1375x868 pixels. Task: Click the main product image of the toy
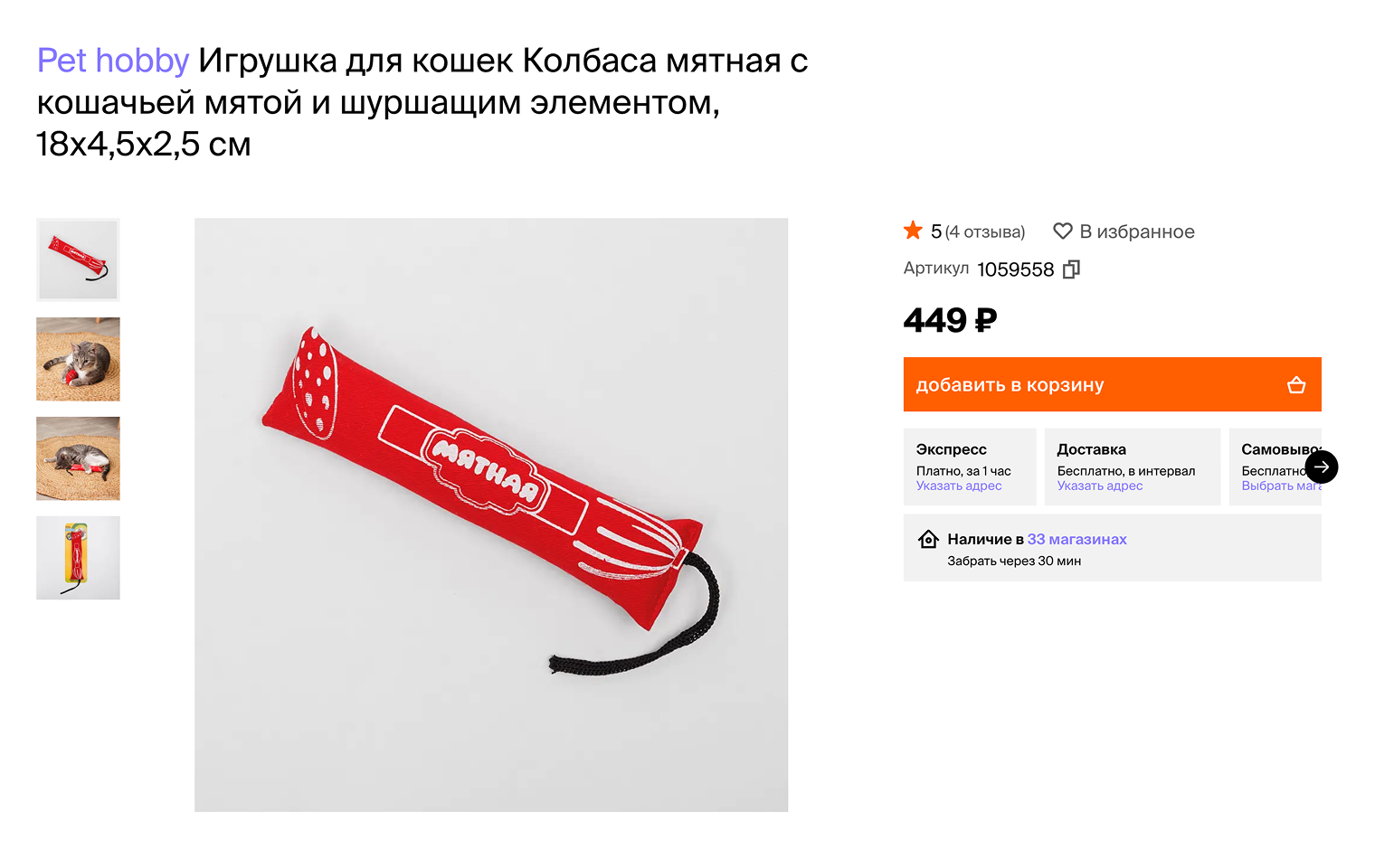coord(491,514)
